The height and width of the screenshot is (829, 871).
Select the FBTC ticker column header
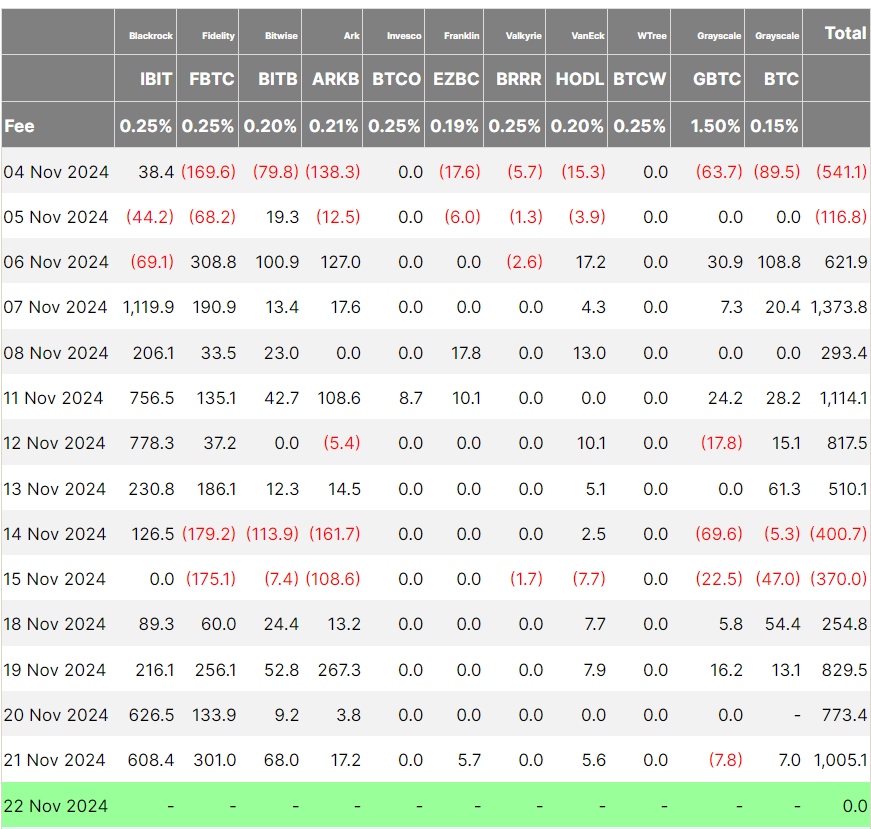[211, 79]
